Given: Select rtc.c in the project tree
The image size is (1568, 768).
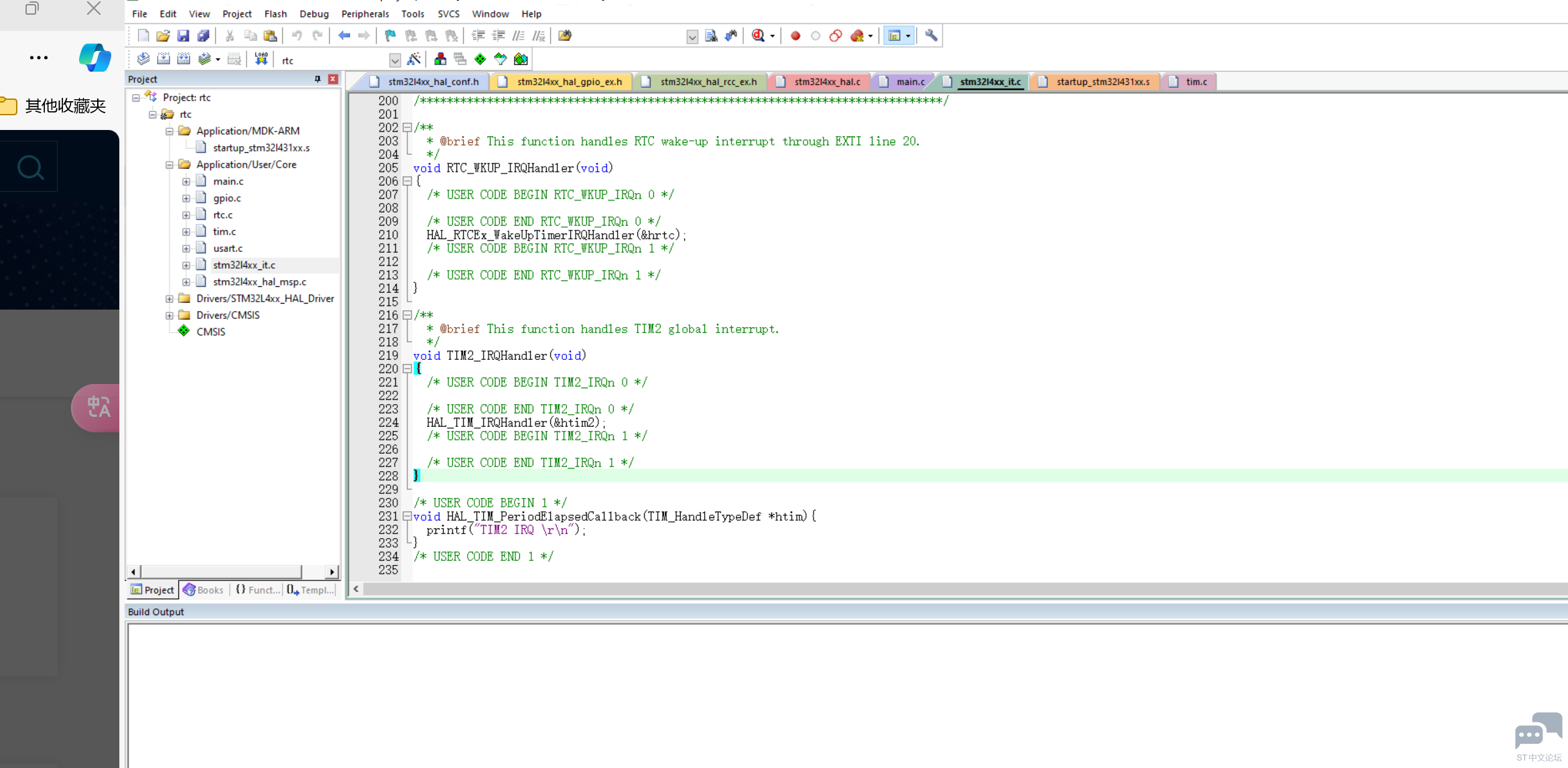Looking at the screenshot, I should click(222, 215).
